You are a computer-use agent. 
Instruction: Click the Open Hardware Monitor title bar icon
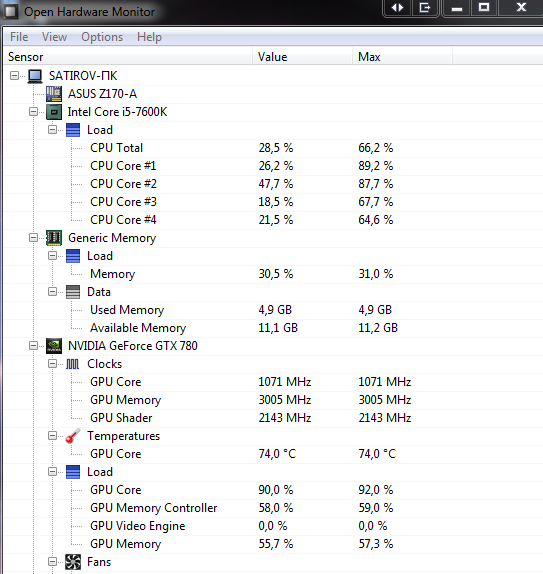(x=10, y=11)
